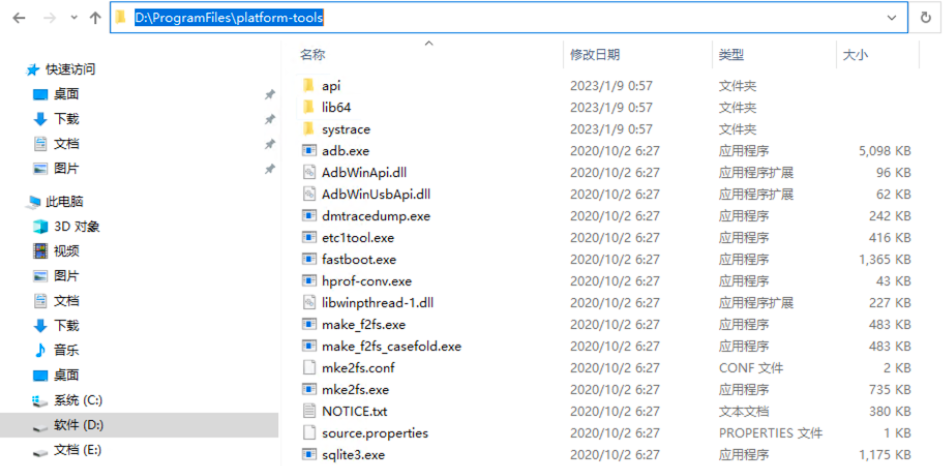This screenshot has height=466, width=948.
Task: Select the systrace folder icon
Action: pos(309,129)
